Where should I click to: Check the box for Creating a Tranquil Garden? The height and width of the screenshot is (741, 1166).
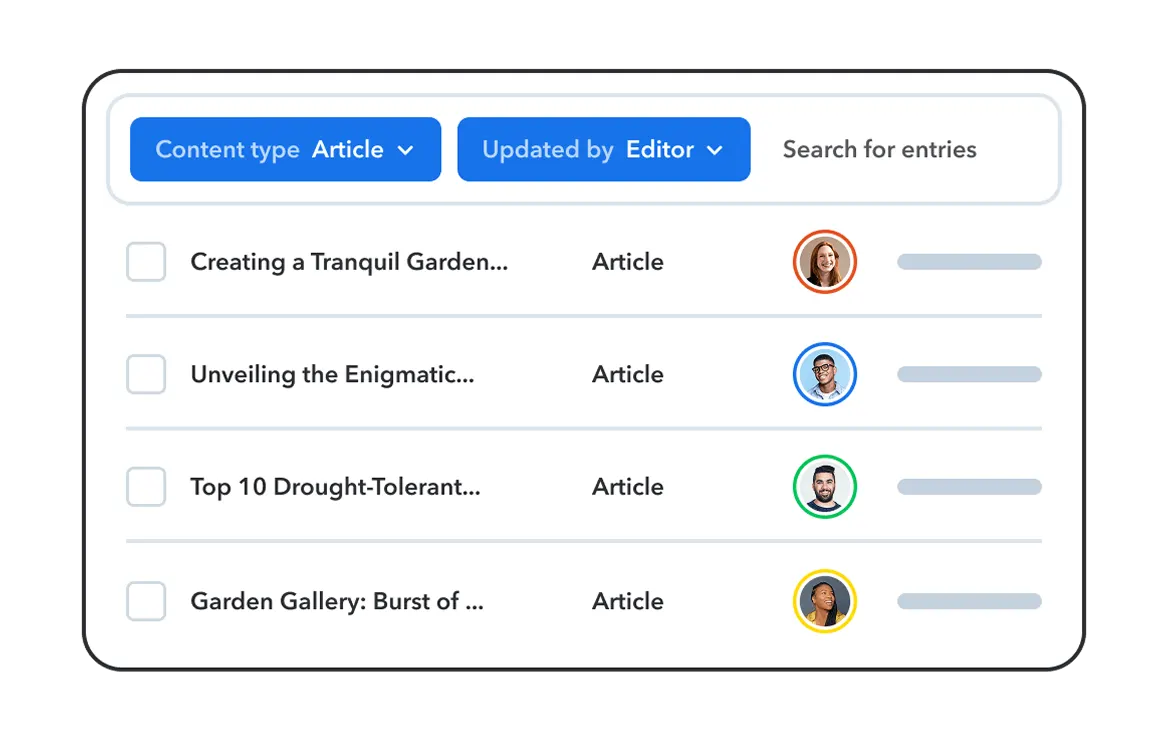pos(146,262)
